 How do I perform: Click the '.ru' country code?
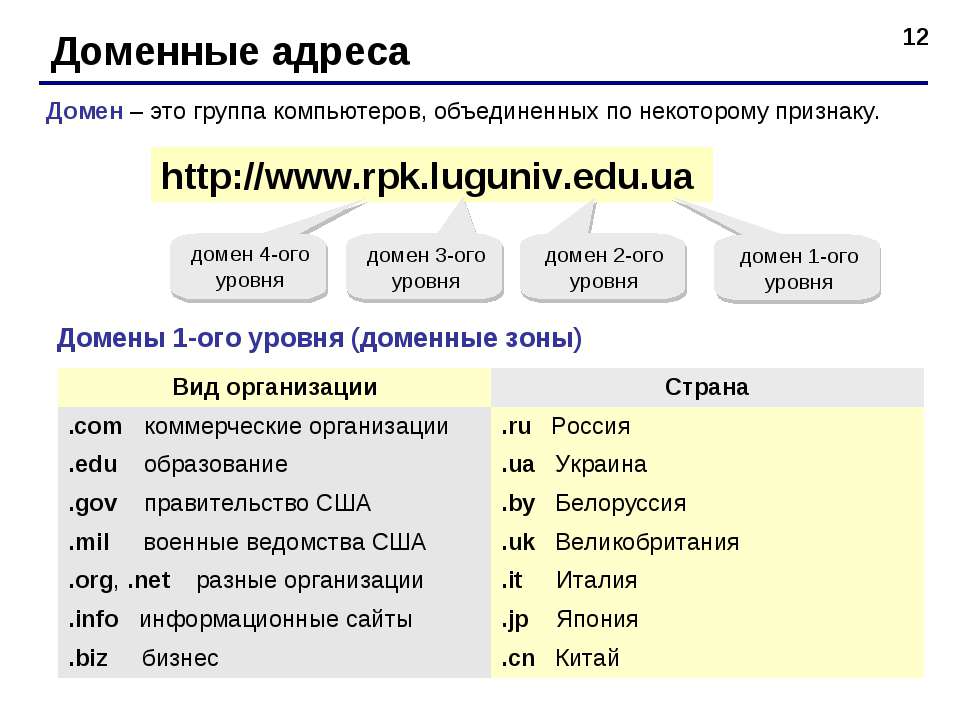(x=516, y=426)
